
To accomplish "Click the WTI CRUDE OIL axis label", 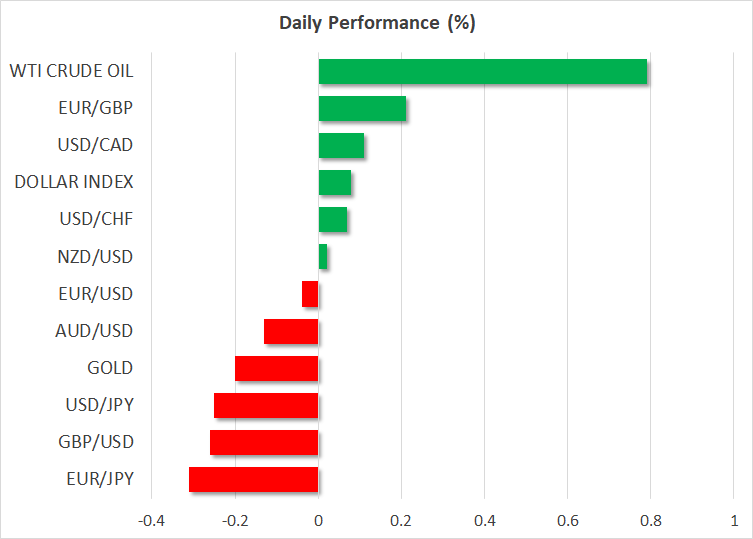I will 71,71.
